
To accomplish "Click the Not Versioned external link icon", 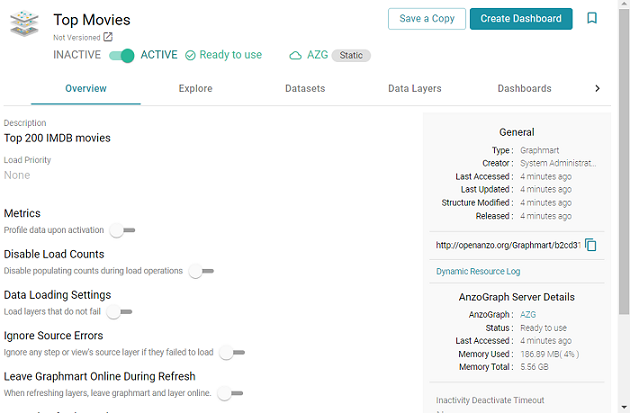I will pos(108,37).
